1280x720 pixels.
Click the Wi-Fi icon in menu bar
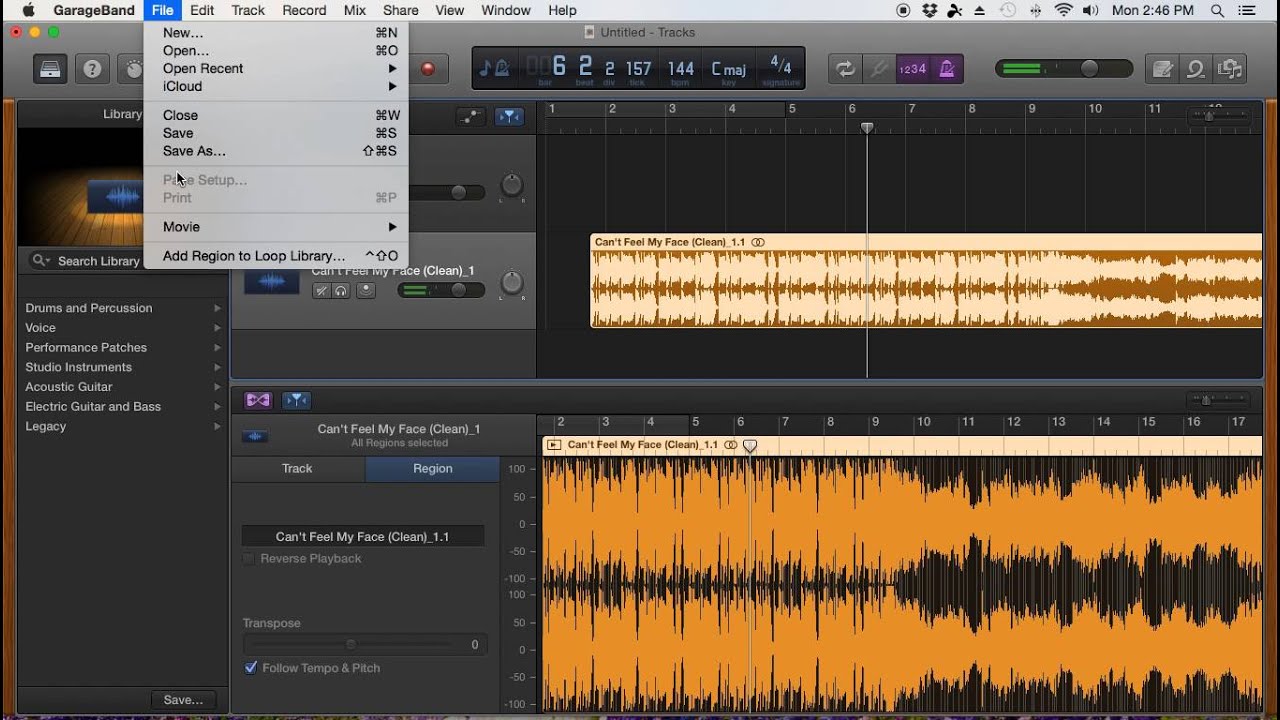(x=1063, y=10)
